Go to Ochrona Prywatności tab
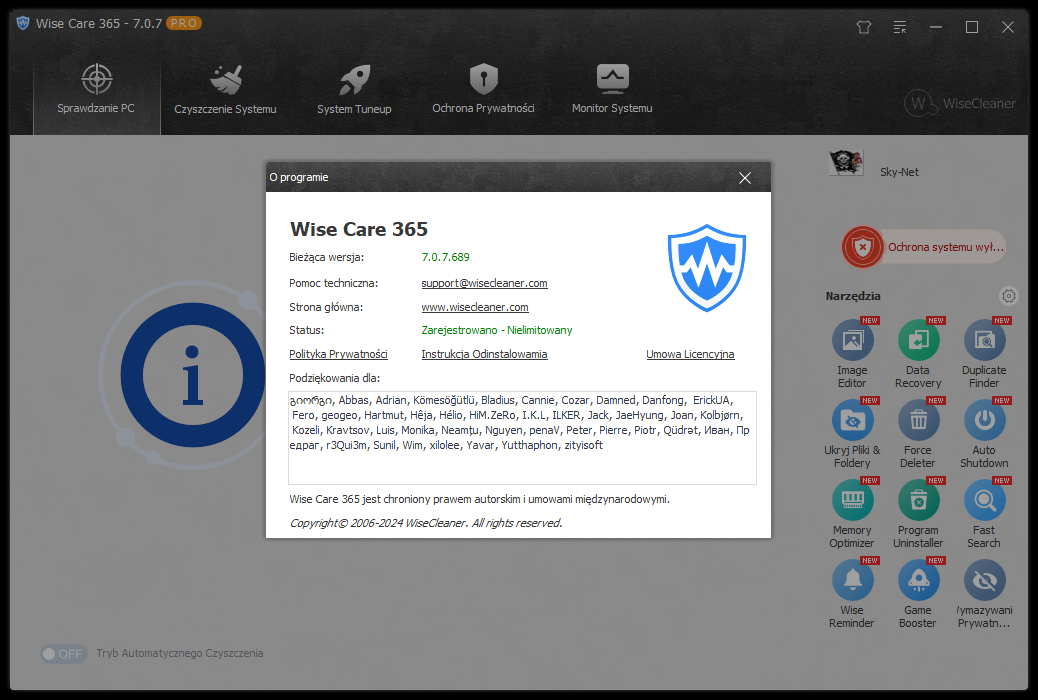1038x700 pixels. [483, 89]
